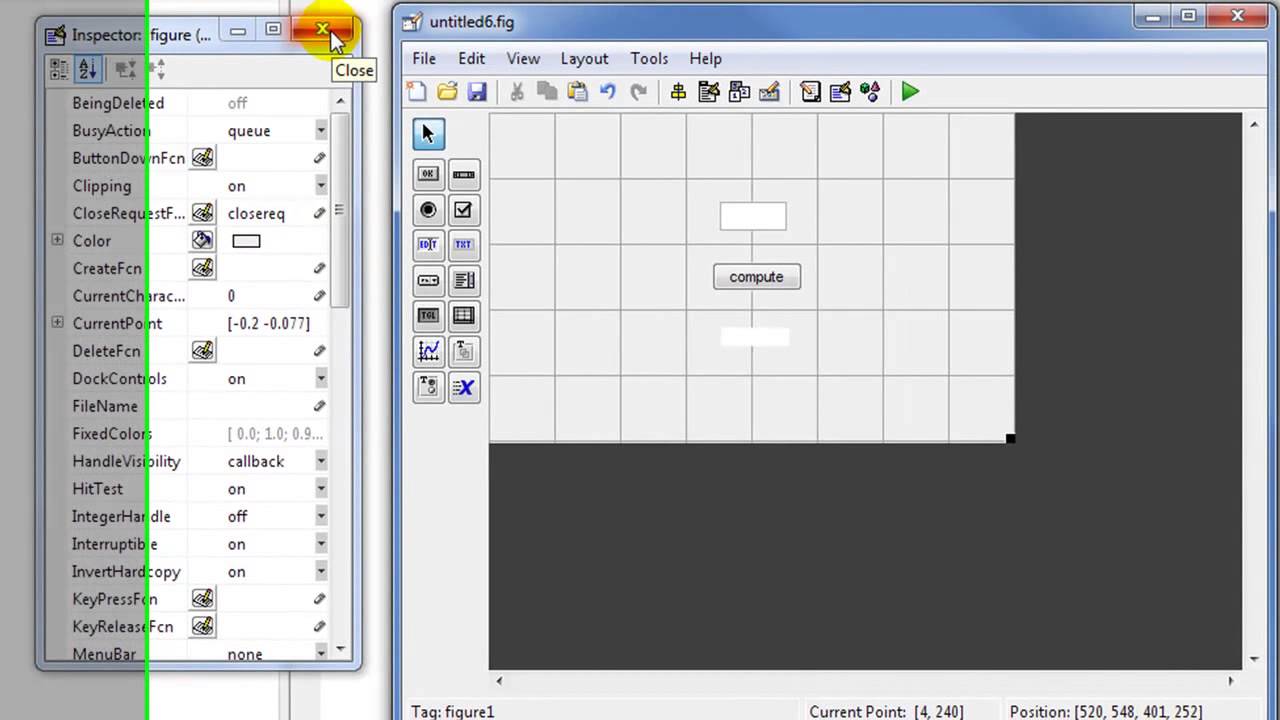Open the View menu
The width and height of the screenshot is (1280, 720).
tap(523, 59)
